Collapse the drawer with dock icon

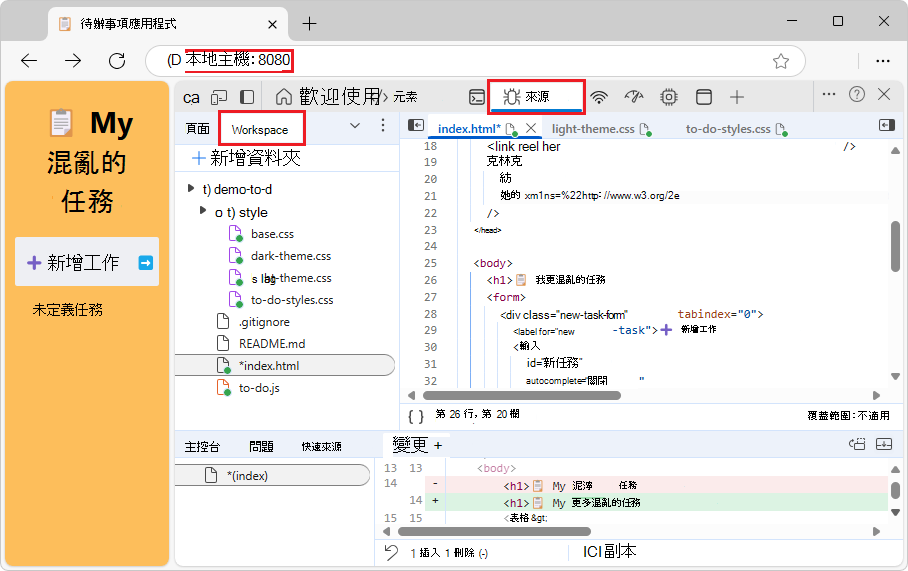point(884,444)
